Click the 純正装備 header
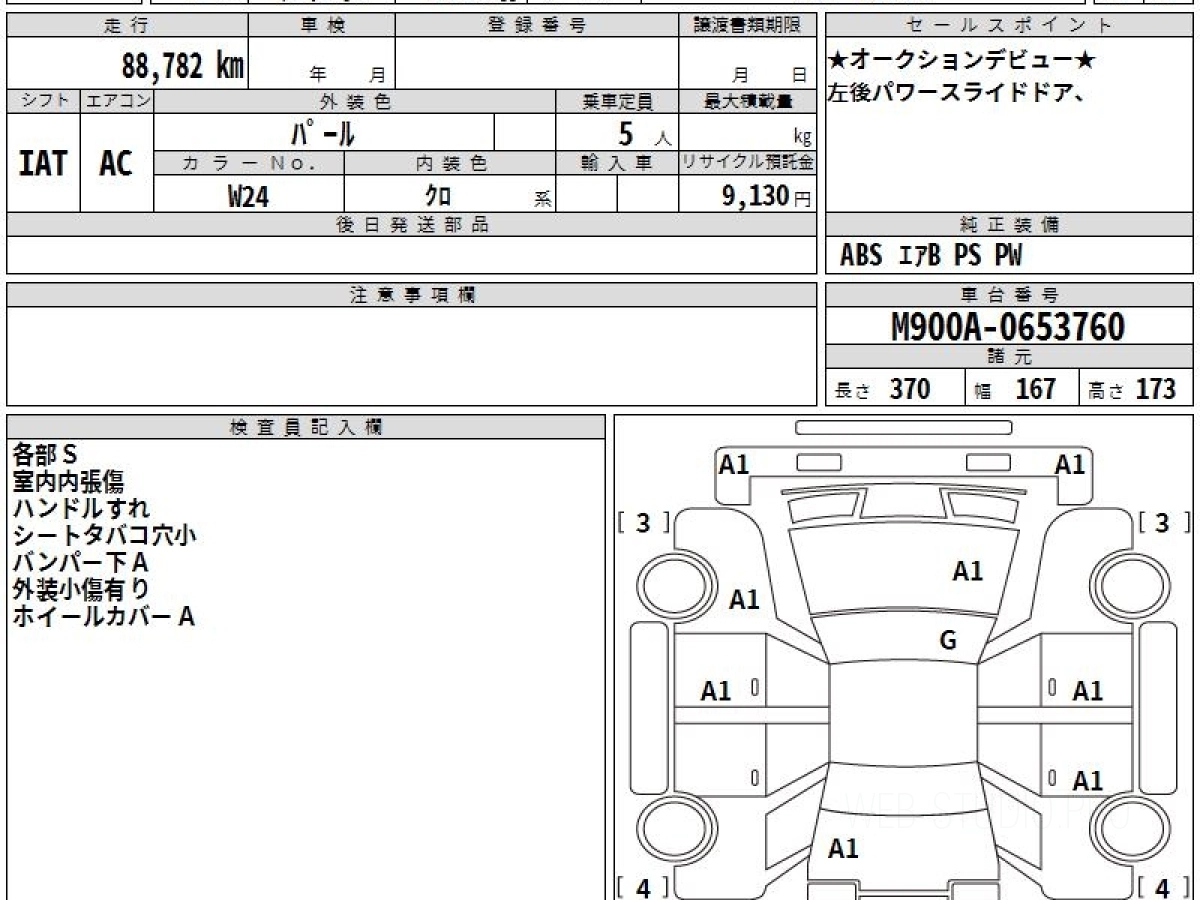 pyautogui.click(x=1009, y=225)
